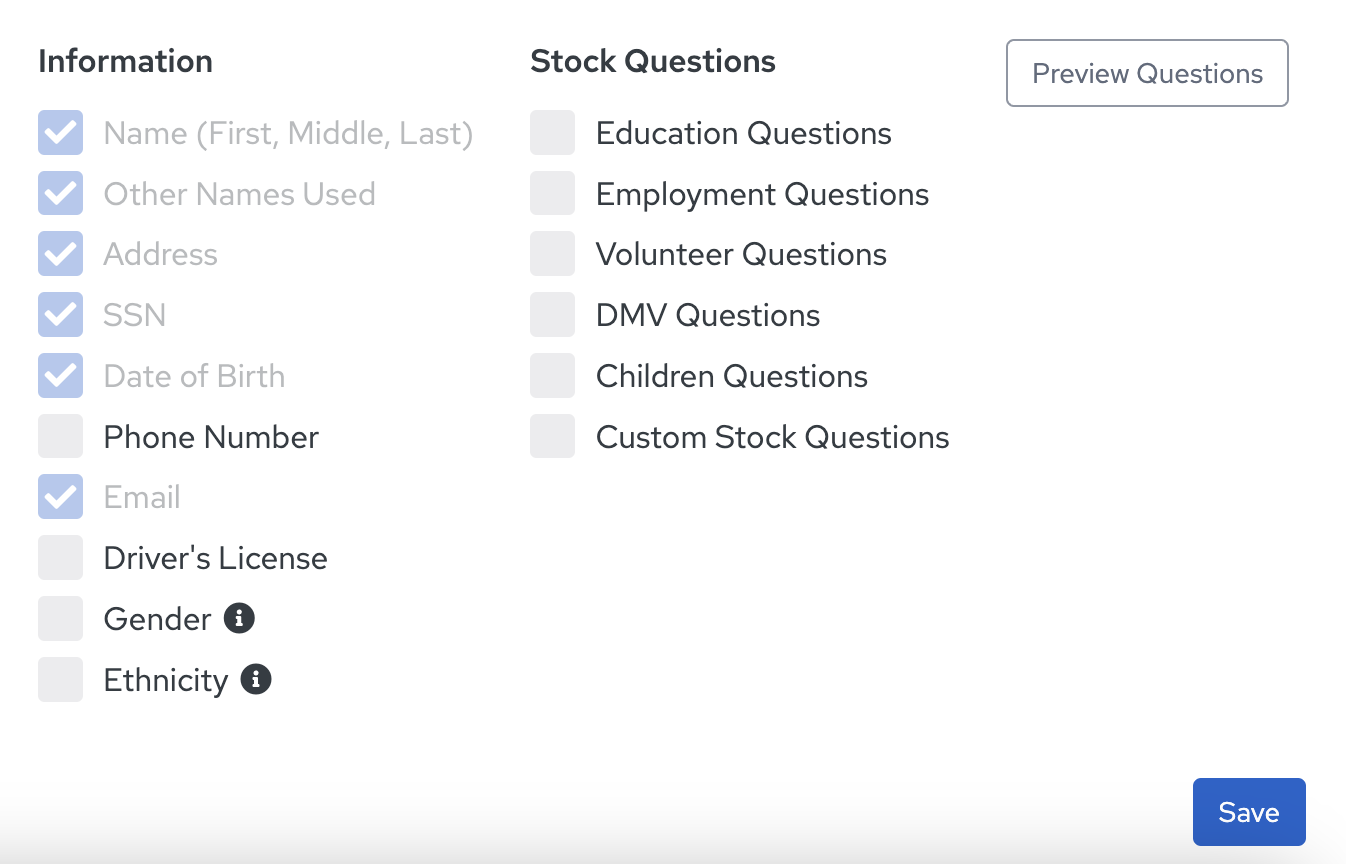Open the Ethnicity info icon
The height and width of the screenshot is (864, 1346).
256,679
